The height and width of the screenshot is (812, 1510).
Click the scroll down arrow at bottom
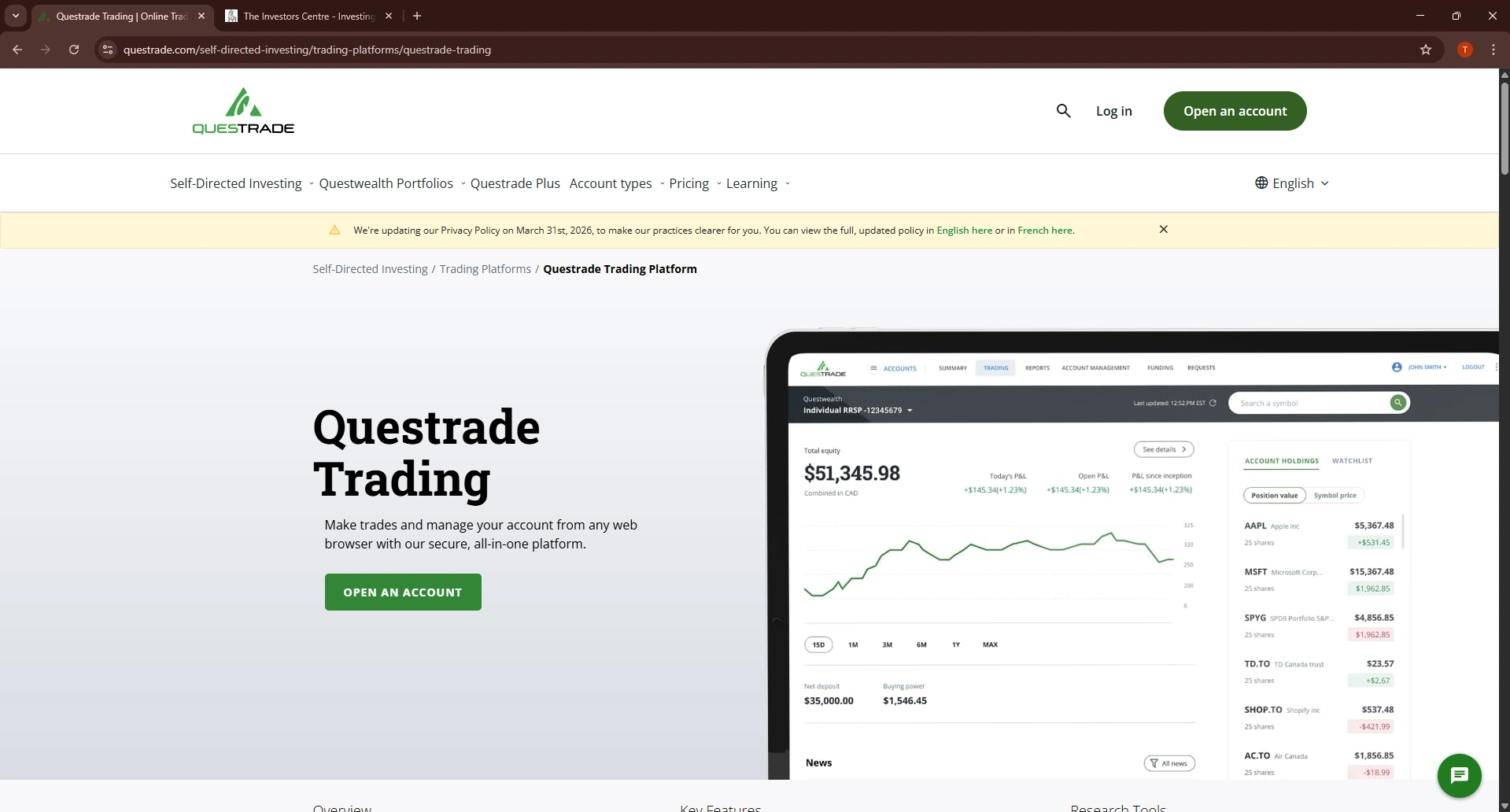[1504, 806]
